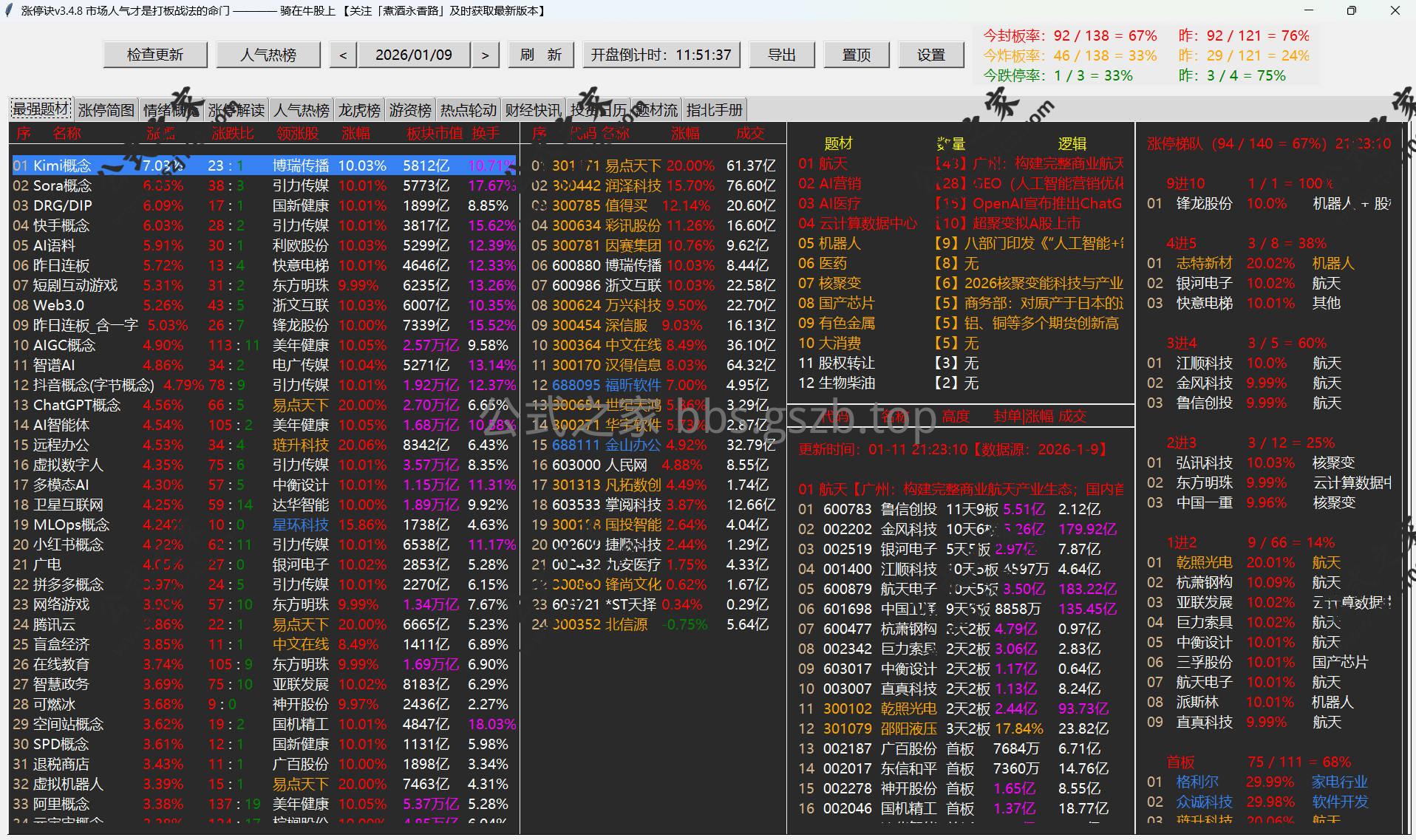Click the 腾讯云 theme row
The width and height of the screenshot is (1416, 840).
(264, 624)
